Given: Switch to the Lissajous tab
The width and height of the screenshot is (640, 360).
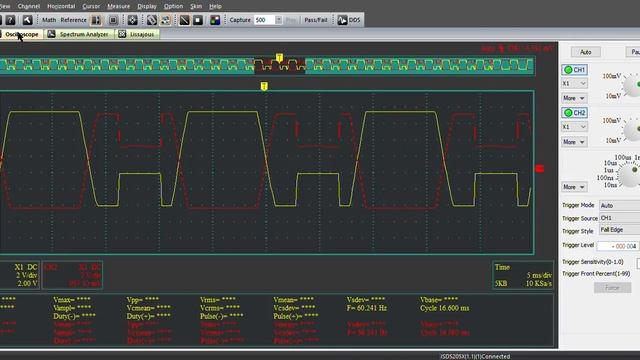Looking at the screenshot, I should point(138,34).
